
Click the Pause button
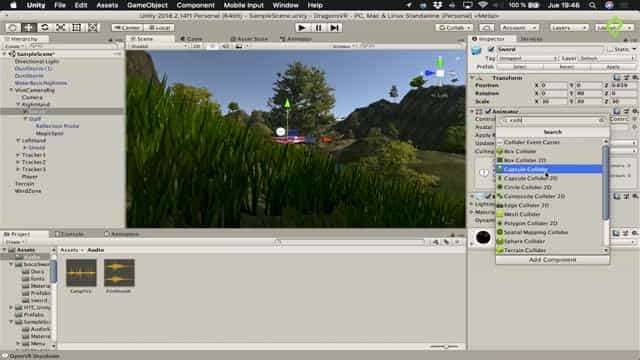coord(318,28)
